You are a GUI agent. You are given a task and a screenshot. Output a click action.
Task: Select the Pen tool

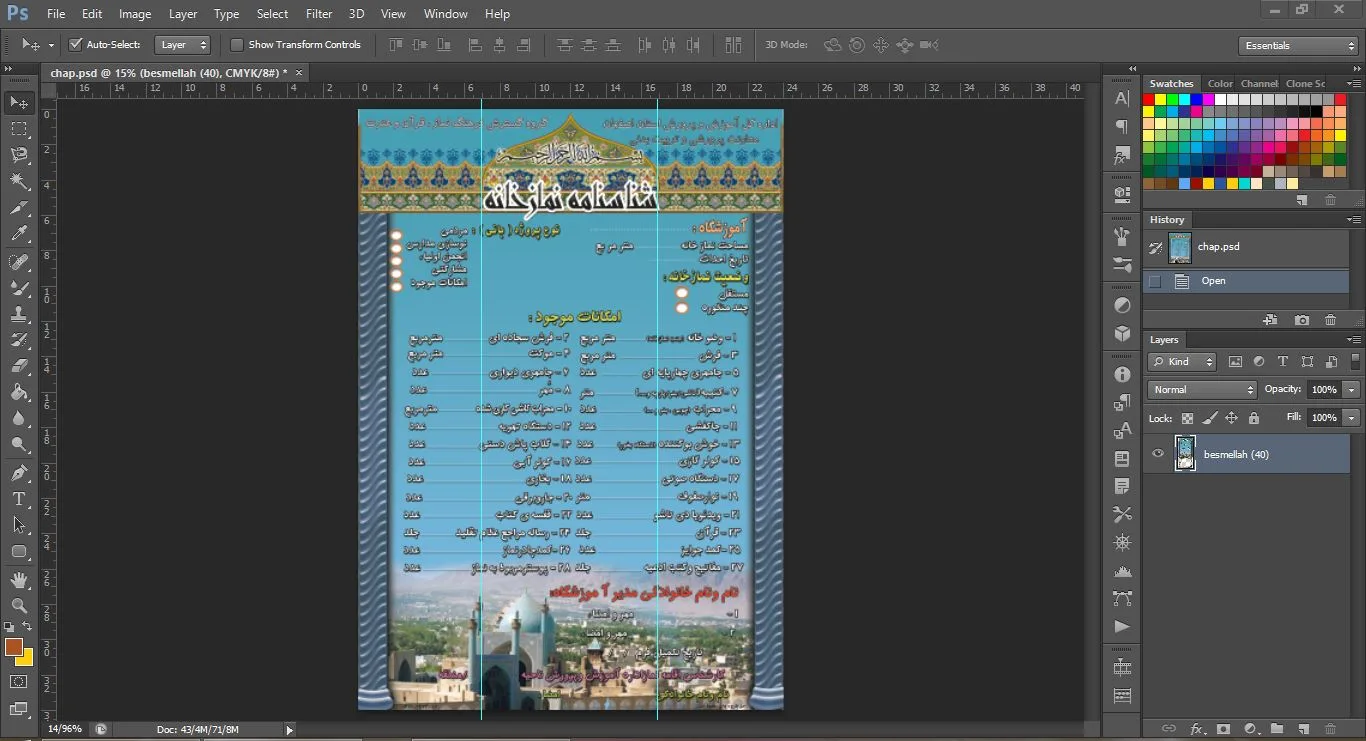pyautogui.click(x=19, y=472)
